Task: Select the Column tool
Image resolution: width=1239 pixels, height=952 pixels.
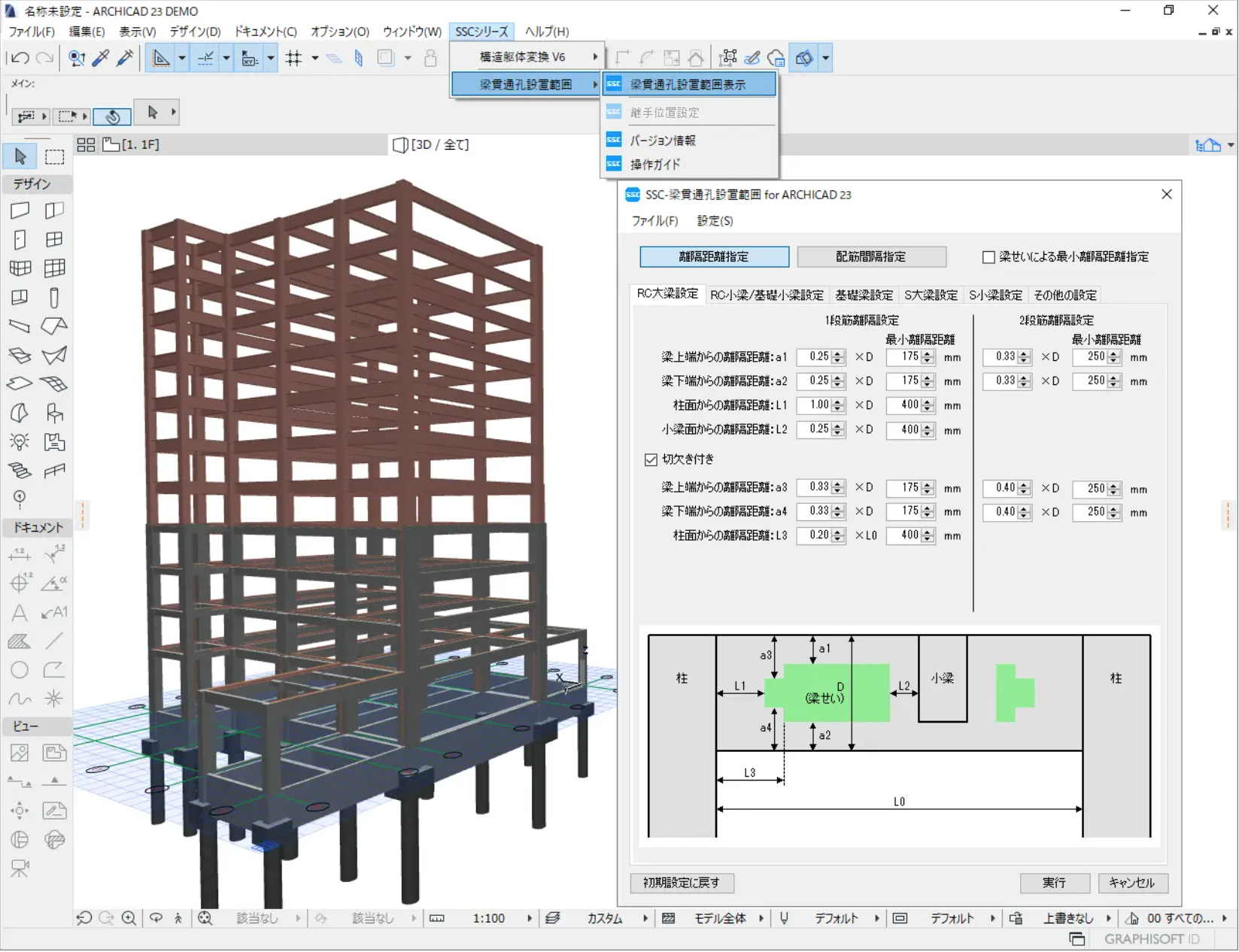Action: point(54,298)
